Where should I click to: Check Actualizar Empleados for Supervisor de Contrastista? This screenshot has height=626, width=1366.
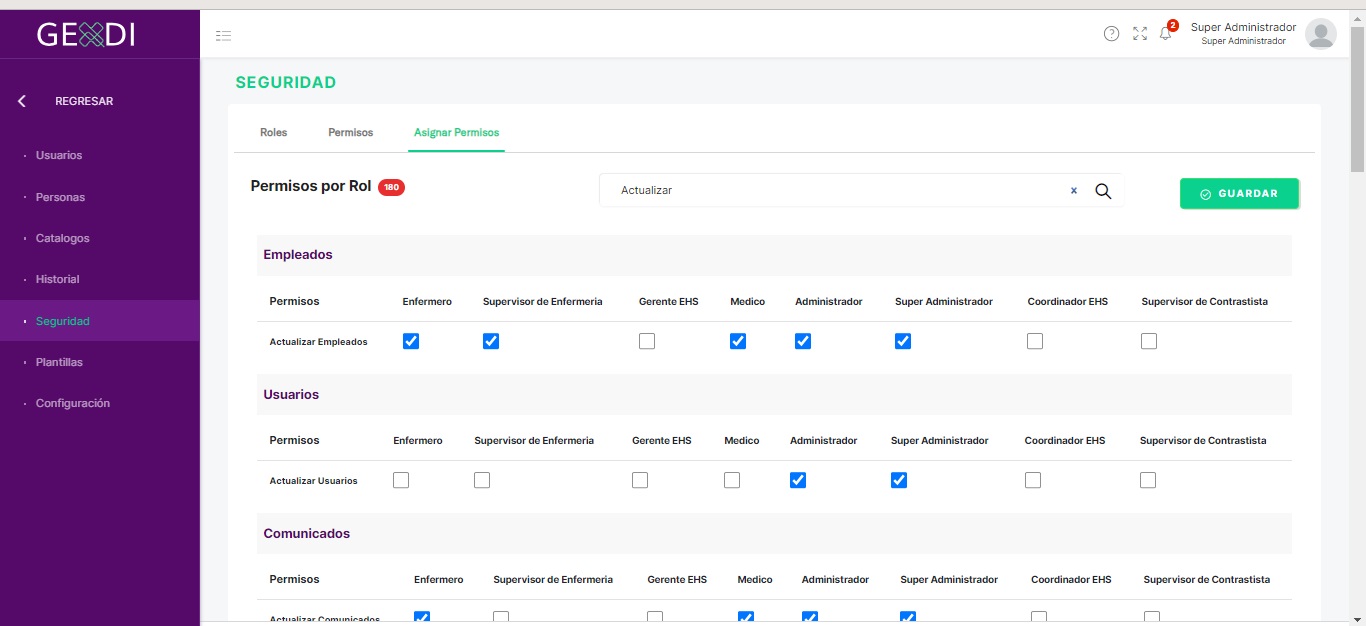pyautogui.click(x=1149, y=341)
